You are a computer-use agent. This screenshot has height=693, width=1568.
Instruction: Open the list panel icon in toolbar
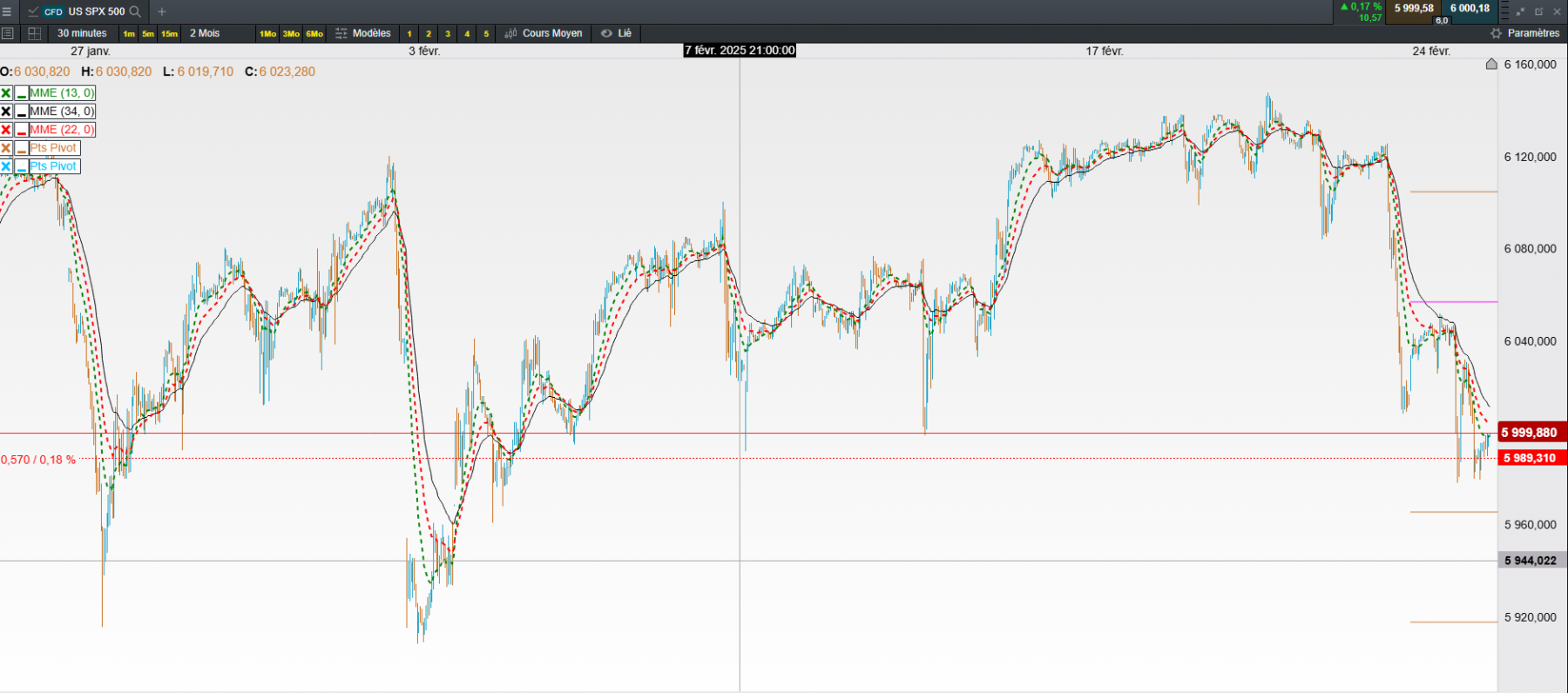coord(8,33)
